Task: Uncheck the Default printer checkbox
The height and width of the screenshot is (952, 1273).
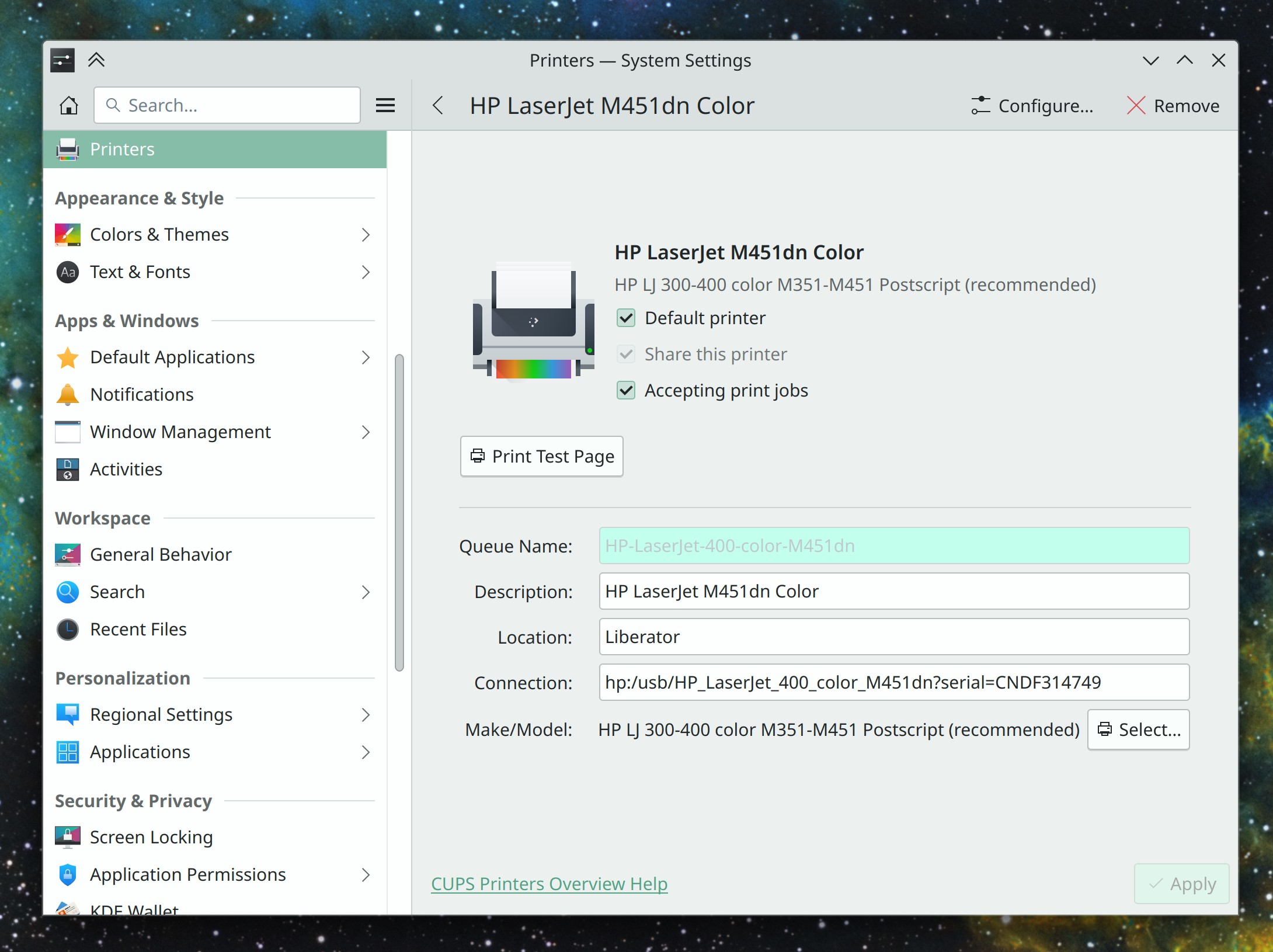Action: [626, 318]
